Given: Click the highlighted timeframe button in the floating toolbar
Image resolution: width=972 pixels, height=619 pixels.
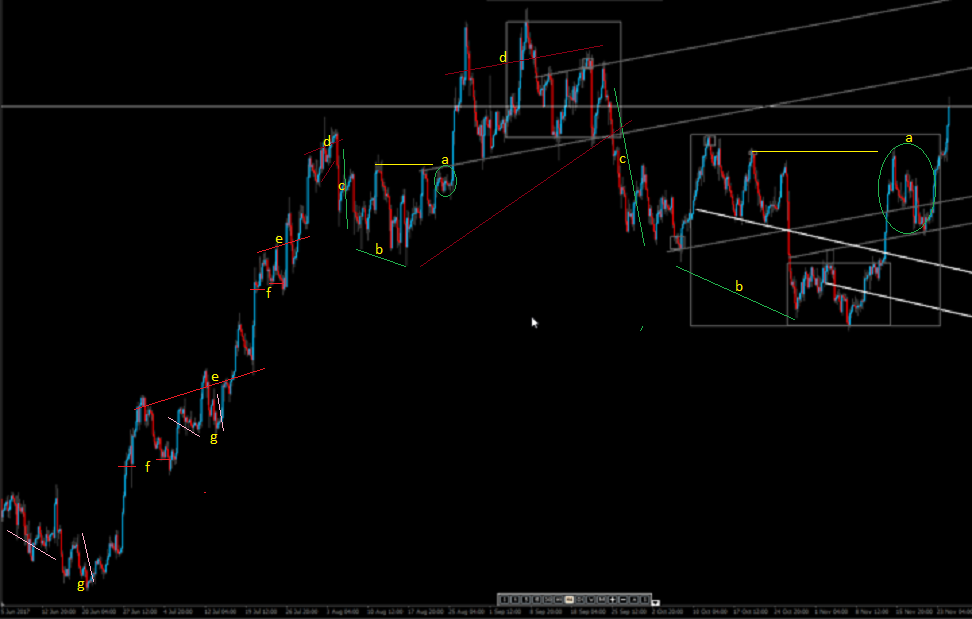Looking at the screenshot, I should (x=569, y=599).
